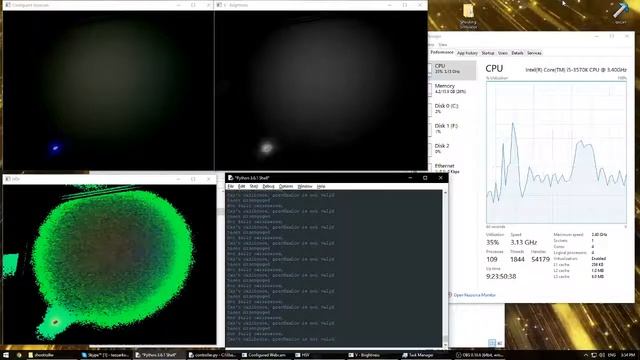Switch to Details tab in Task Manager

[x=517, y=53]
